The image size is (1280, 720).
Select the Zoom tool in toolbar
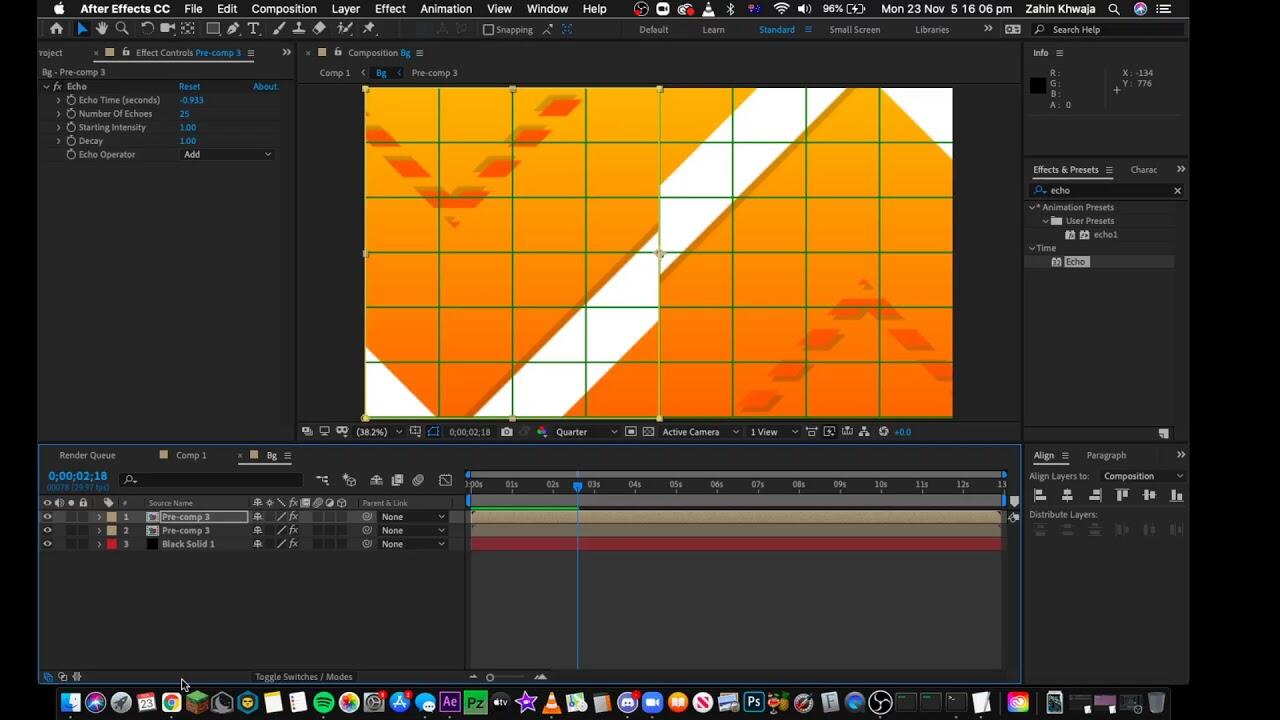pos(122,29)
